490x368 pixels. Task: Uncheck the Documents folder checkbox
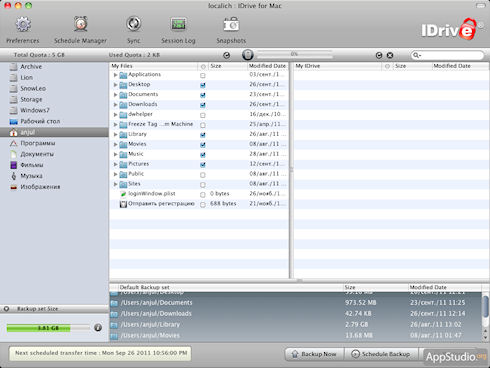coord(203,95)
